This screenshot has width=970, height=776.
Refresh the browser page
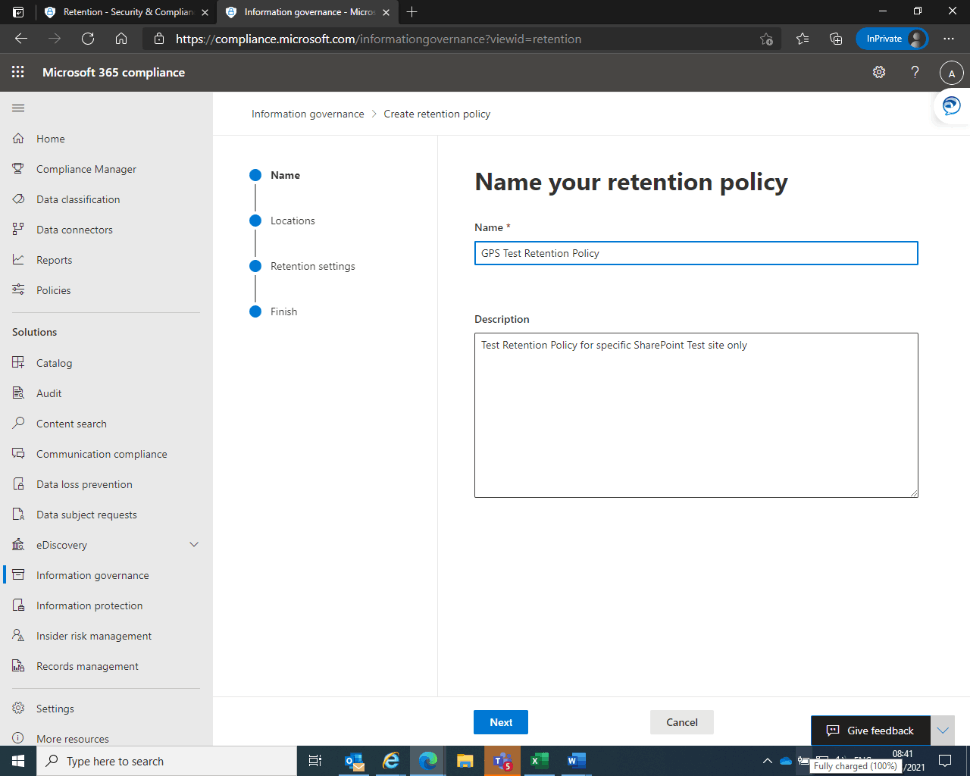point(88,39)
